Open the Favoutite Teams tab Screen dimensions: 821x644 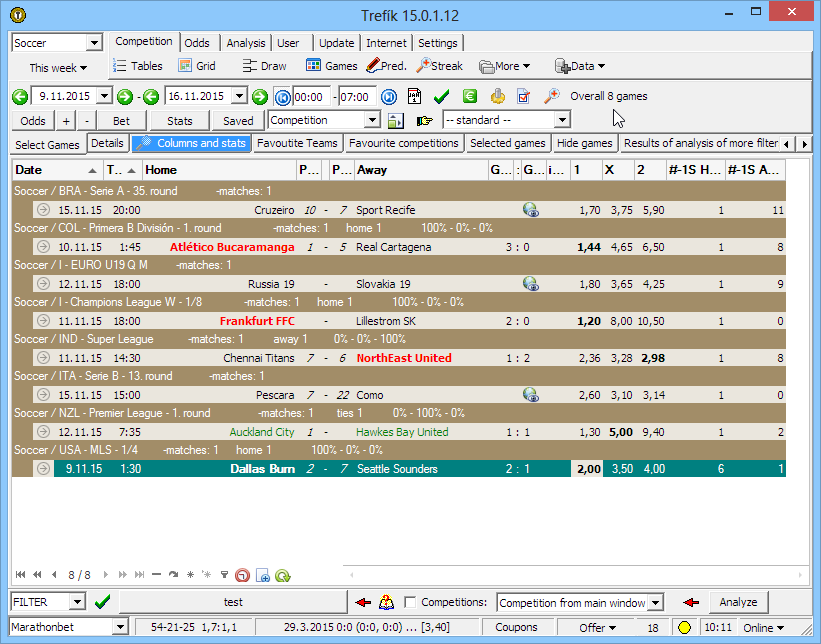click(297, 143)
